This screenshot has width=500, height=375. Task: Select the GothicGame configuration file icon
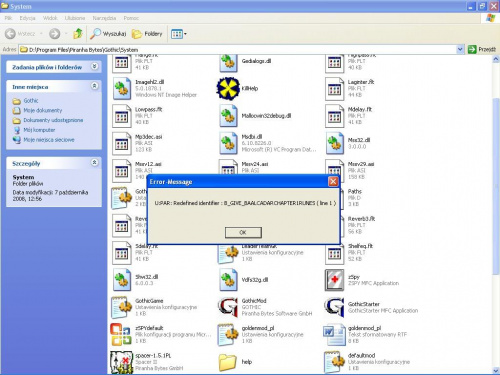point(121,307)
